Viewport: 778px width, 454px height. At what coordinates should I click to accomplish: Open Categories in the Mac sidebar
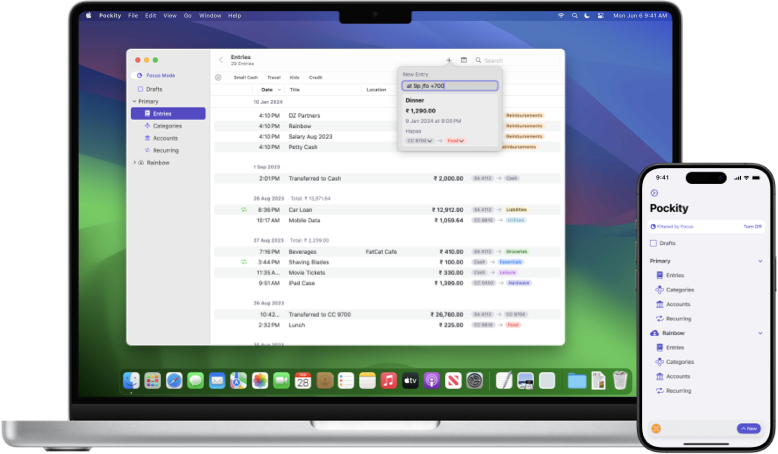coord(169,126)
